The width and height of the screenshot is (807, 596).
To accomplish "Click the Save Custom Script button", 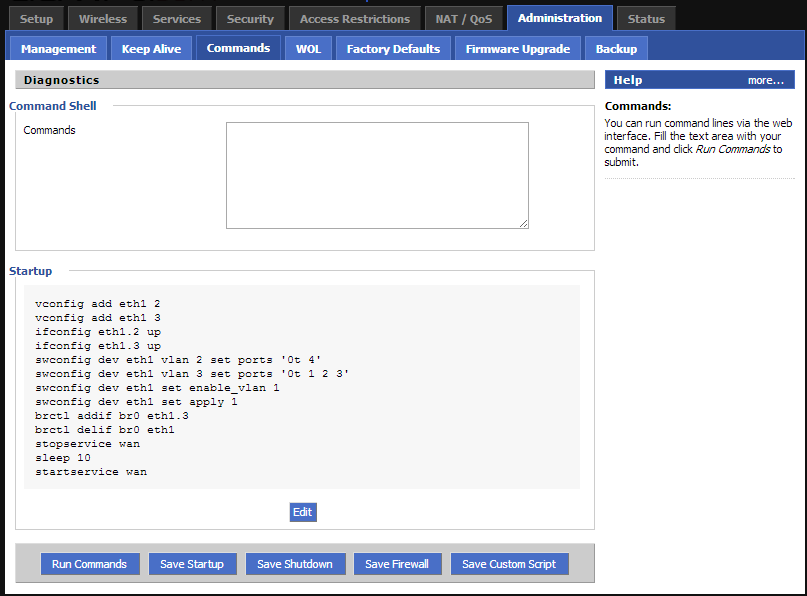I will pyautogui.click(x=509, y=564).
